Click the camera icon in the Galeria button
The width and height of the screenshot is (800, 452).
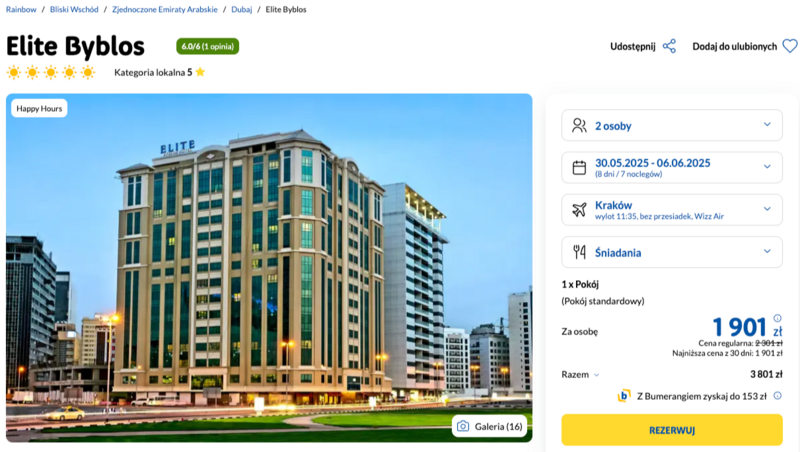[x=463, y=426]
